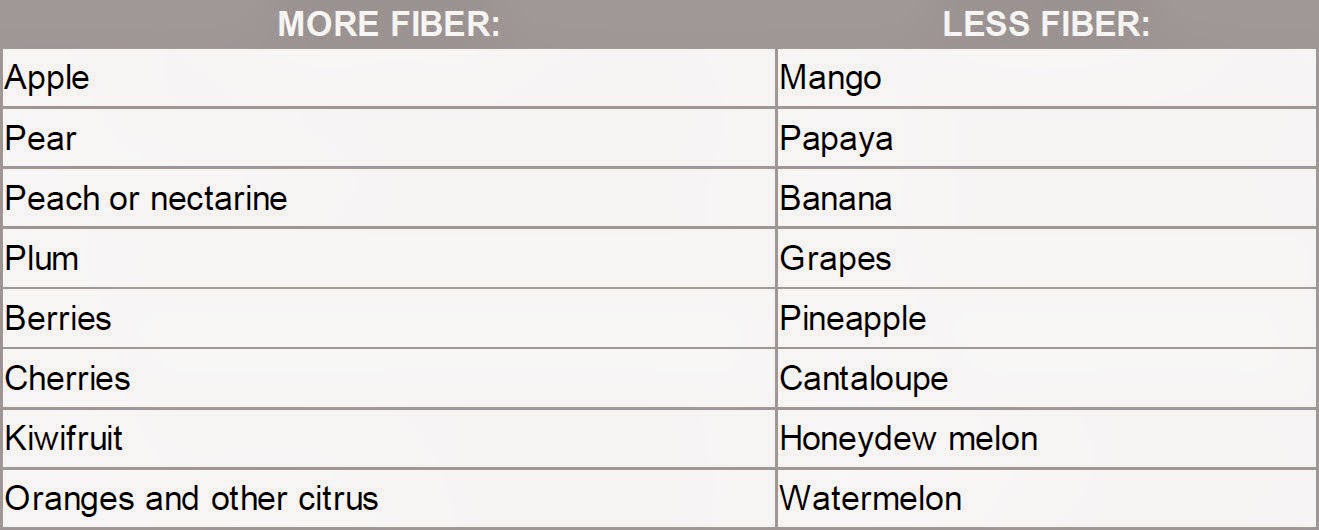Select Oranges and other citrus cell
The height and width of the screenshot is (530, 1319).
388,497
